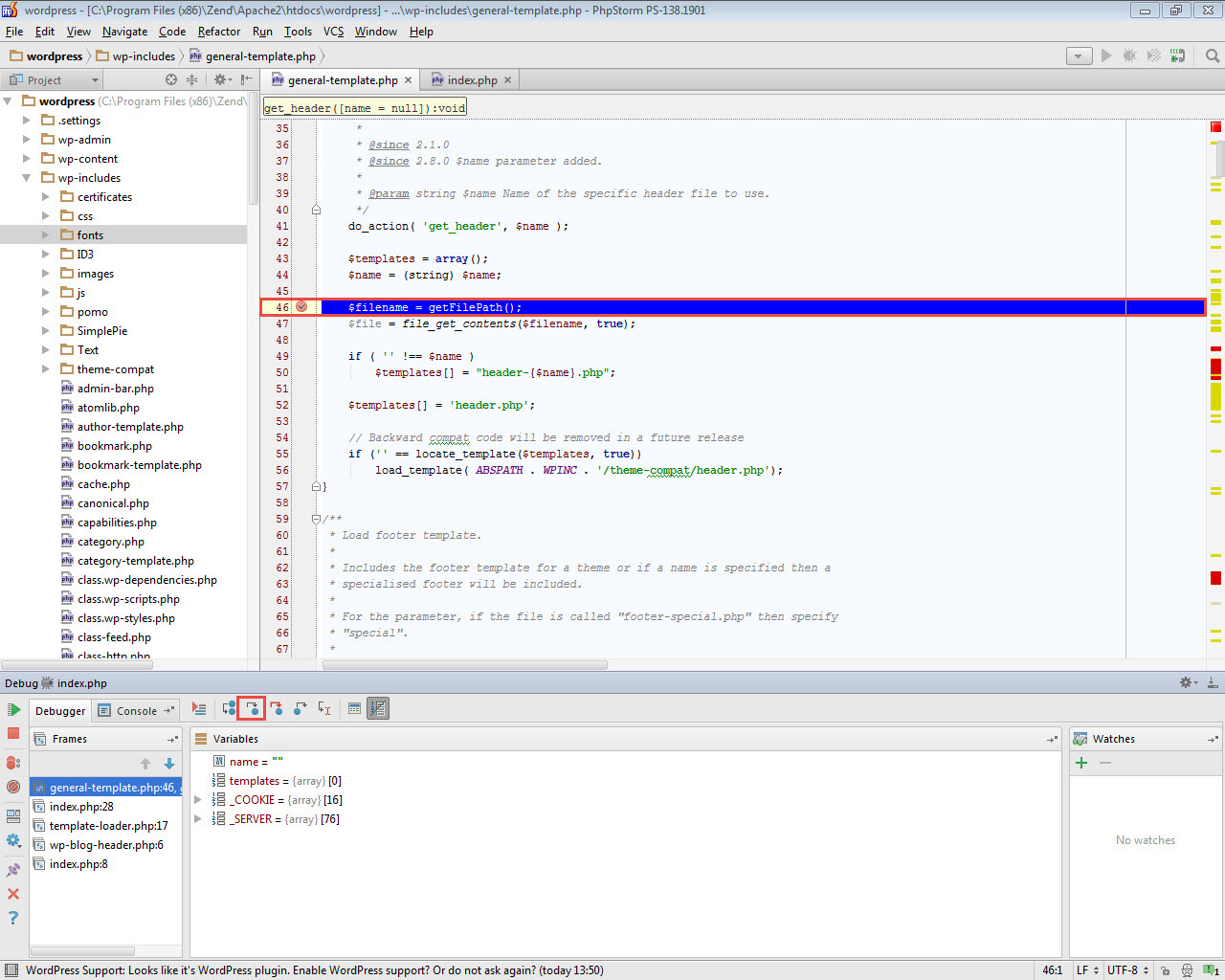Click the Step Out debugger icon
The width and height of the screenshot is (1225, 980).
click(x=300, y=709)
